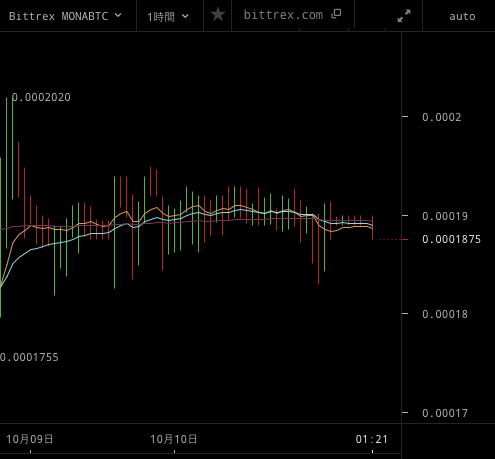Click the 0.0002 price axis label
This screenshot has height=459, width=495.
click(x=442, y=117)
